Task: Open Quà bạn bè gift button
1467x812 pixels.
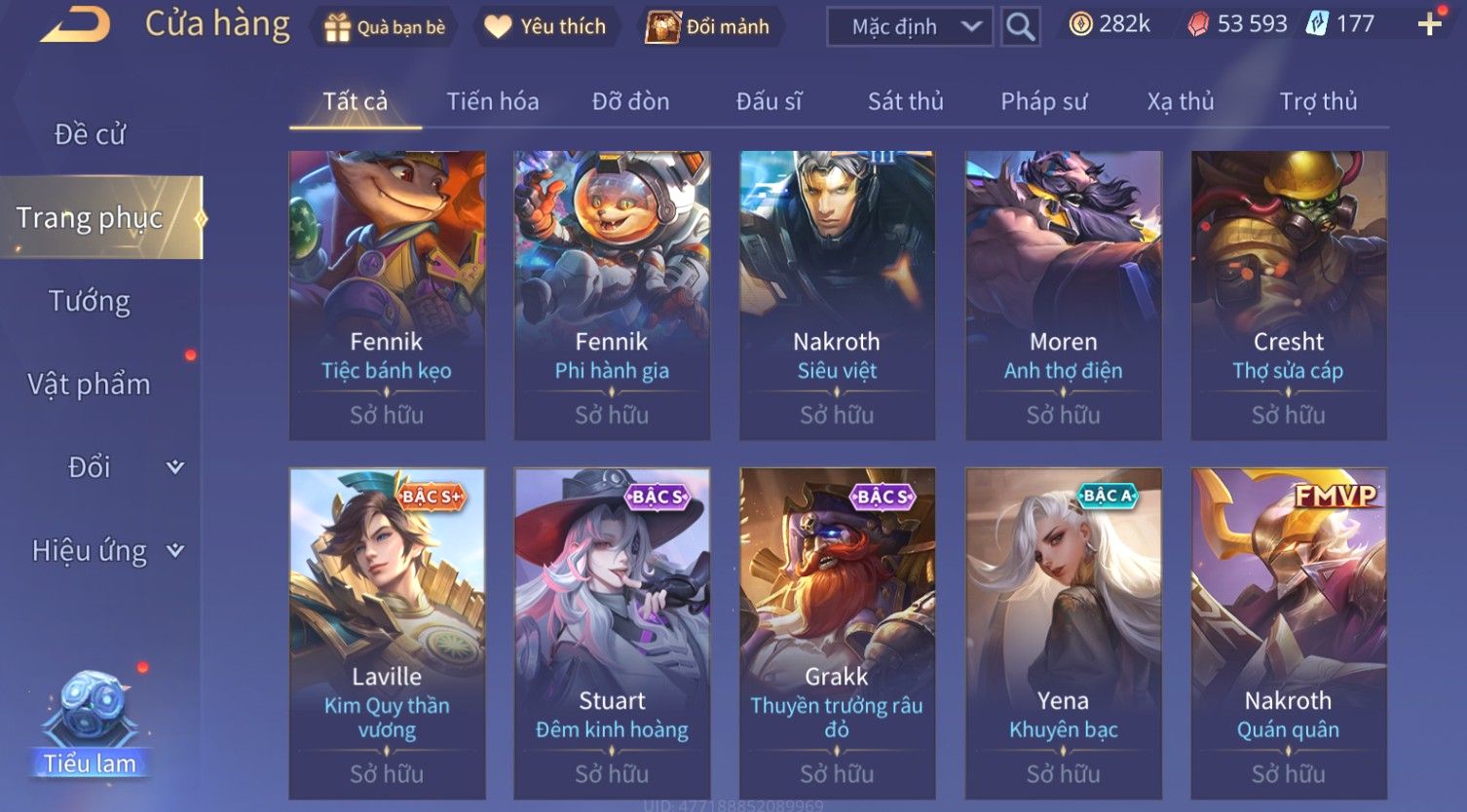Action: (x=385, y=27)
